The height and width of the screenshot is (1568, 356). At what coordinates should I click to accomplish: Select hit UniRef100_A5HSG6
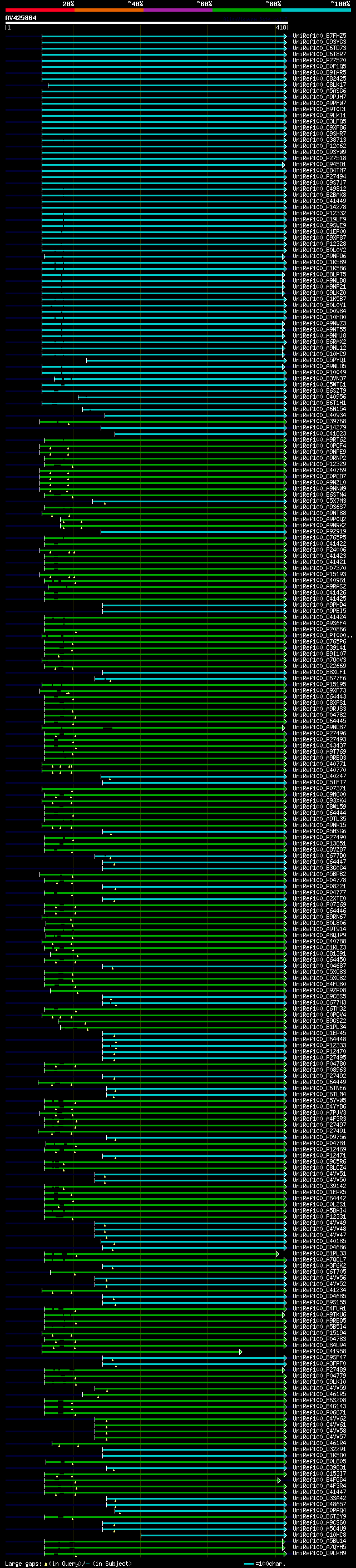319,832
